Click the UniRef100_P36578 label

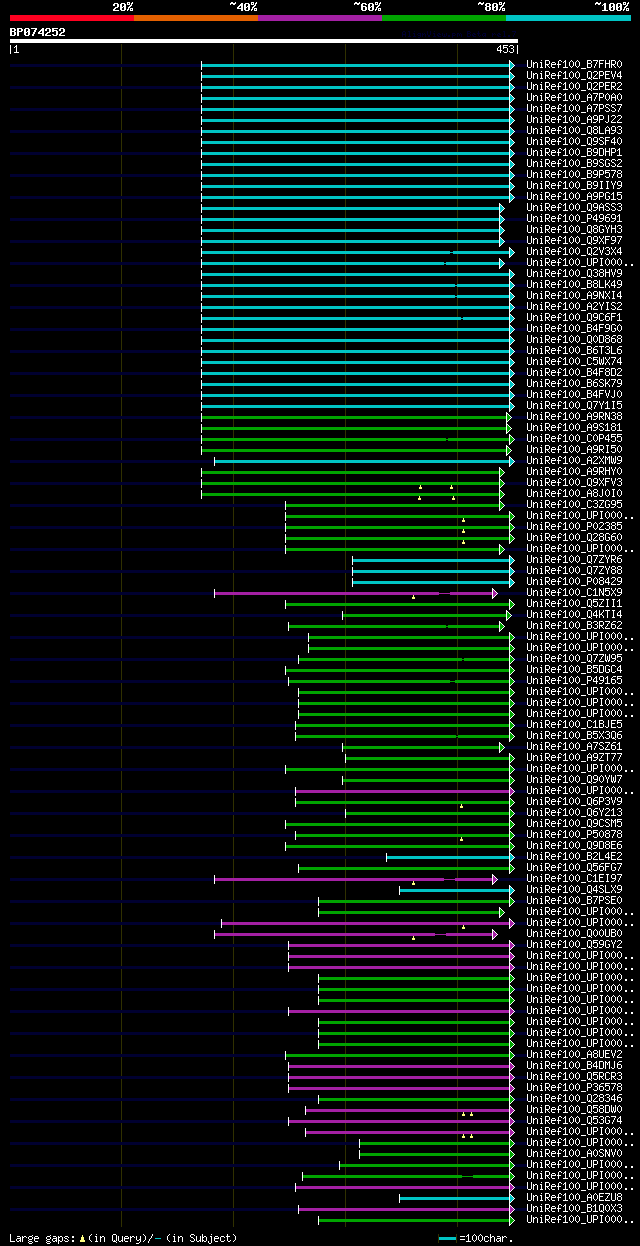[574, 1087]
